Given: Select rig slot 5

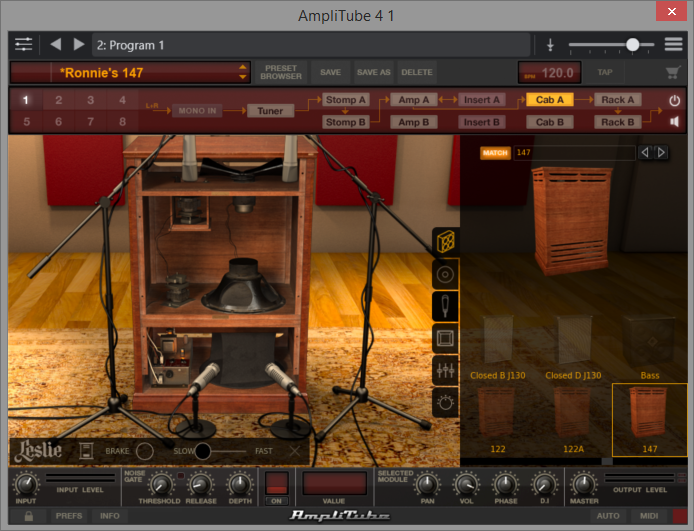Looking at the screenshot, I should coord(27,121).
